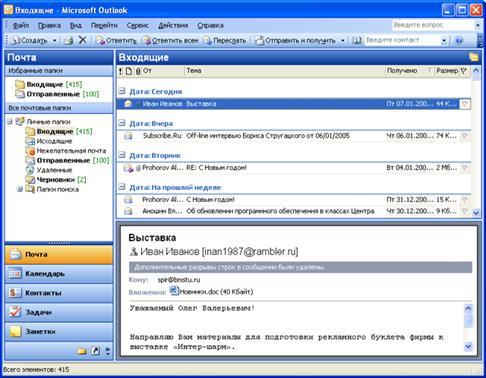Expand the Папки поиска node
This screenshot has width=486, height=378.
coord(20,189)
